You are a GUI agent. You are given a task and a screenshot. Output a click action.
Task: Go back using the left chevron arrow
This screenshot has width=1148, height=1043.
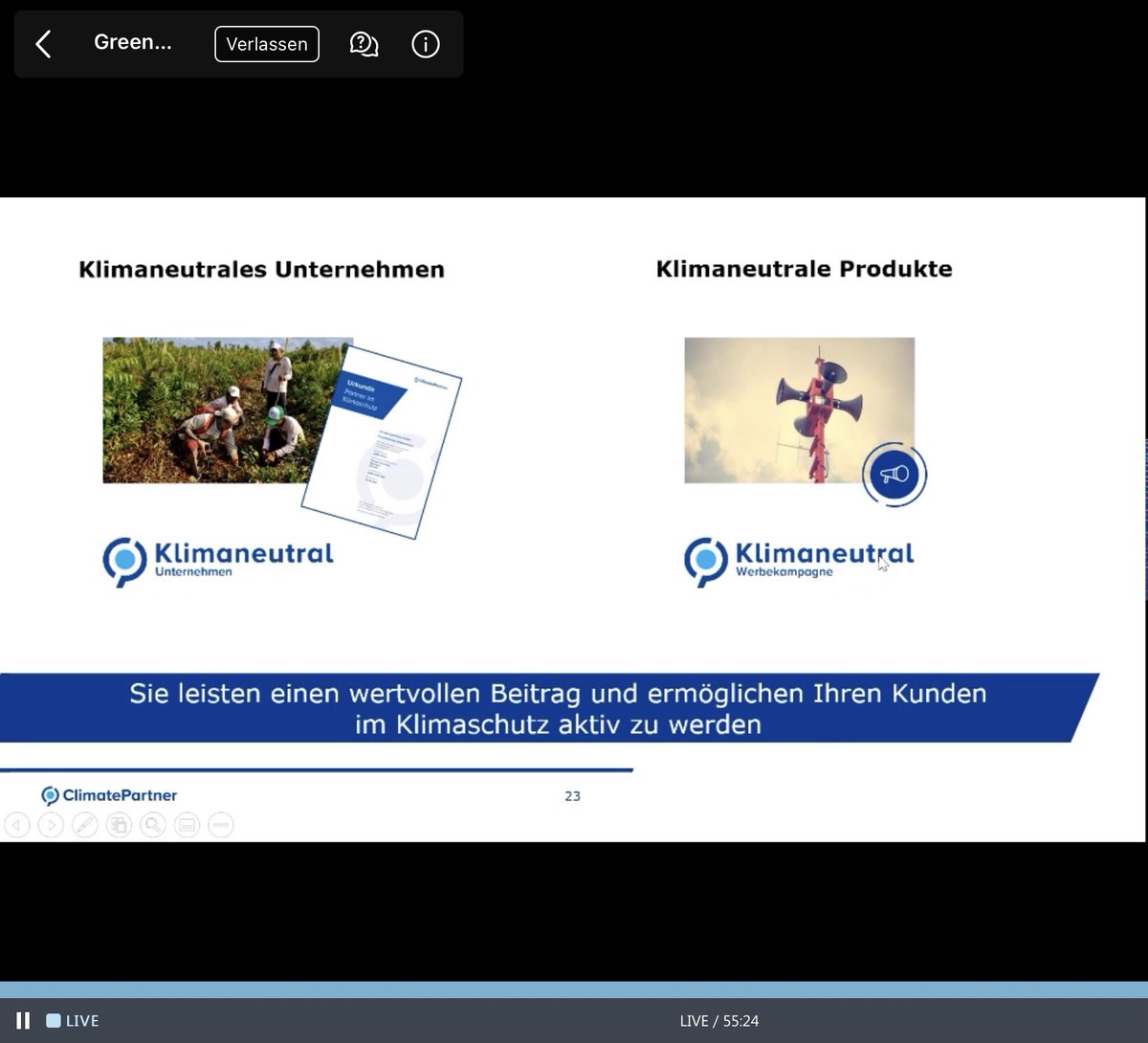tap(43, 44)
